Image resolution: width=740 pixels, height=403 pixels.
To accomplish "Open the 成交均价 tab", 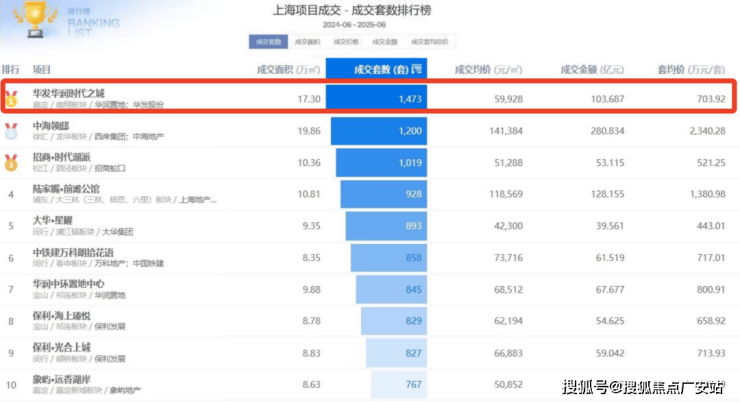I will click(346, 42).
